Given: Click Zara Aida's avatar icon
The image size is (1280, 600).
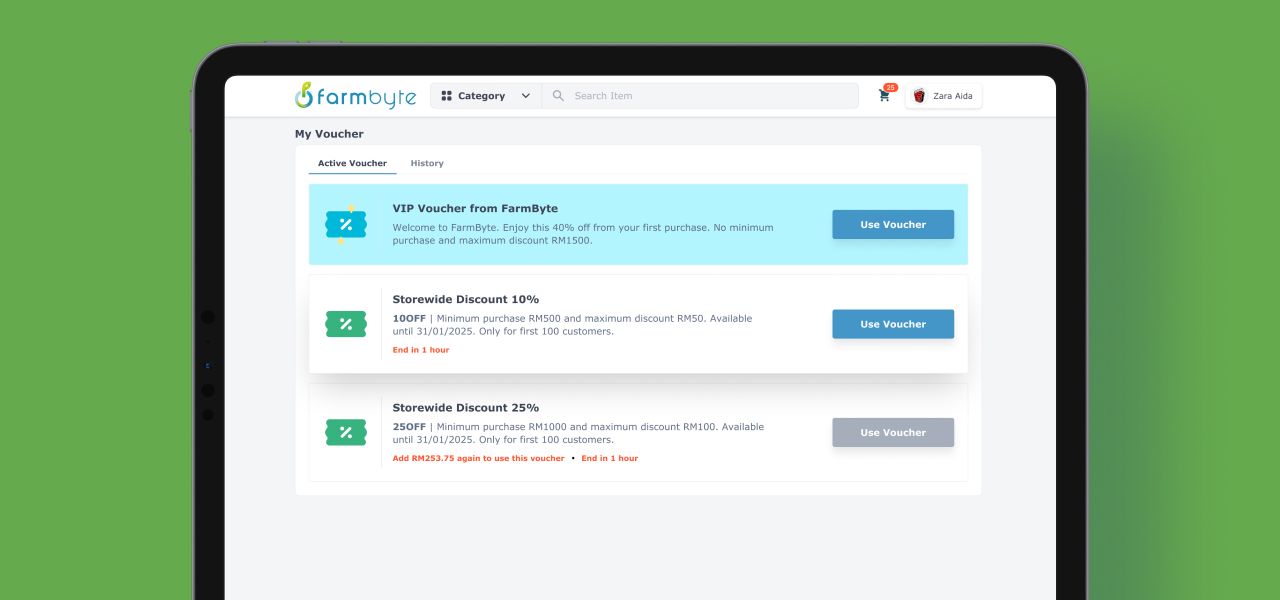Looking at the screenshot, I should click(919, 96).
